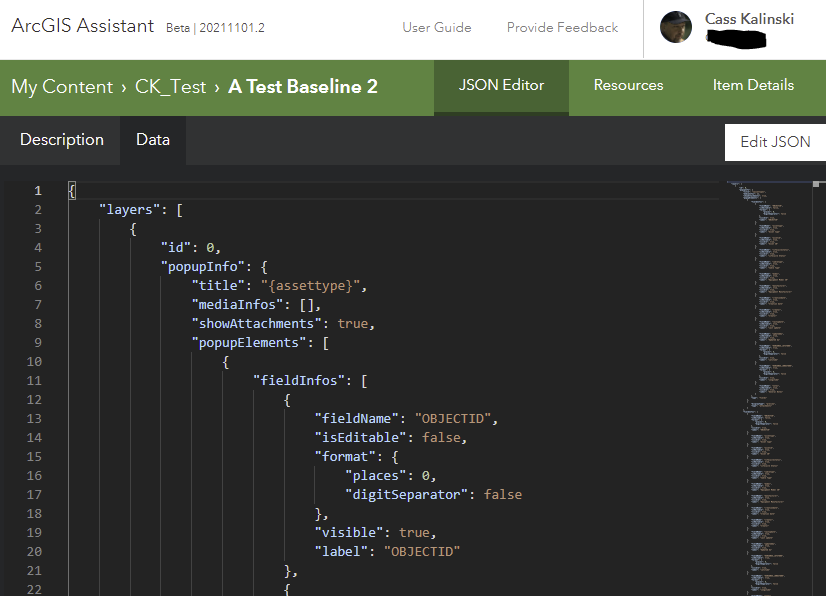Click the "layers" key on line 2

point(129,210)
